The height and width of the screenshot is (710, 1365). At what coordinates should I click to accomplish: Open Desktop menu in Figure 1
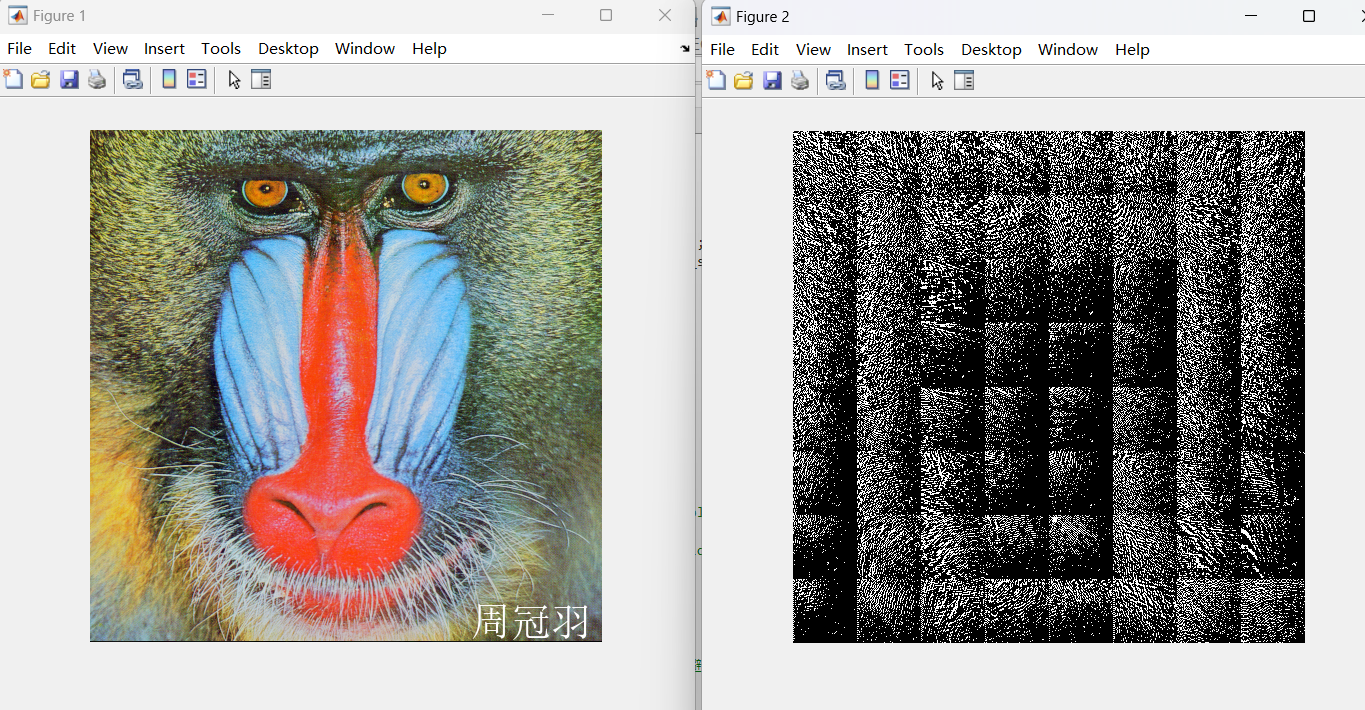coord(288,48)
